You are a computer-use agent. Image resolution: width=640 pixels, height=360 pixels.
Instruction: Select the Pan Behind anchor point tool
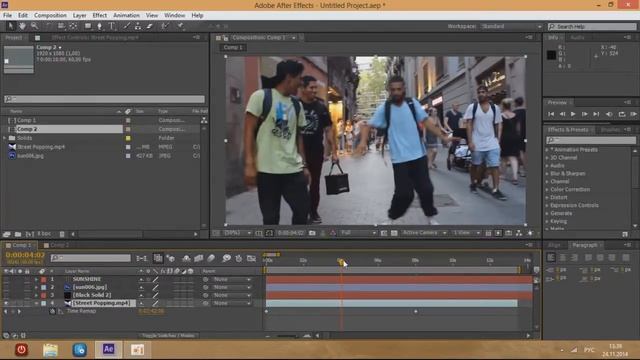pos(73,26)
